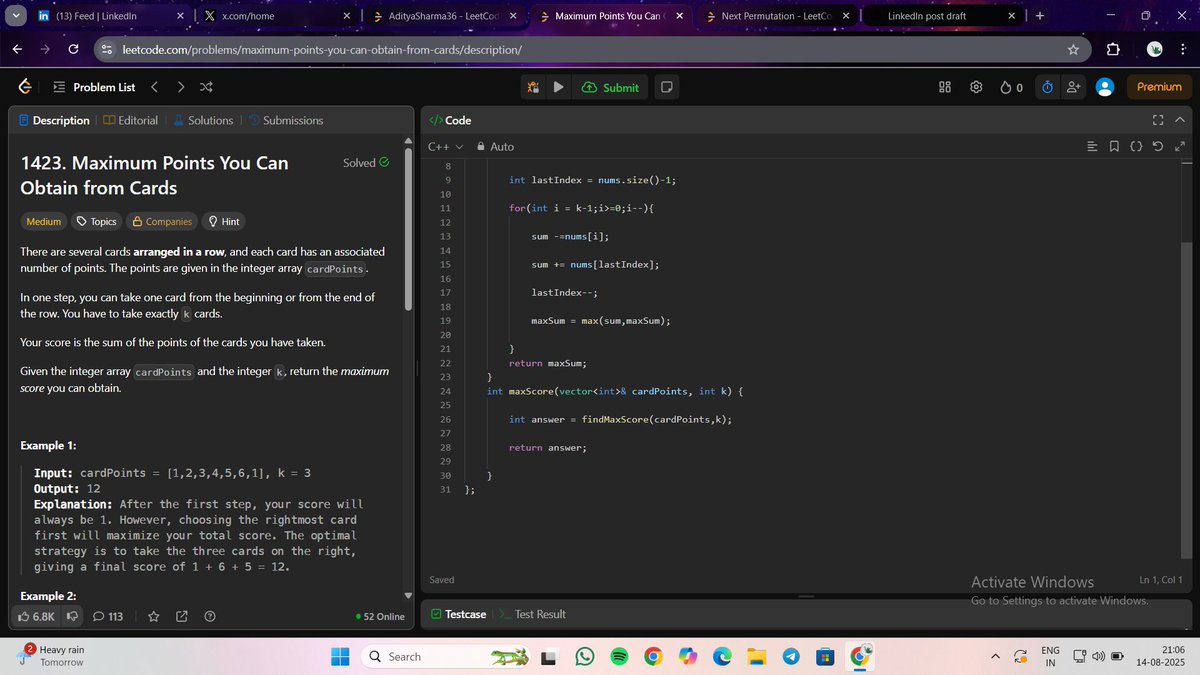This screenshot has height=675, width=1200.
Task: Open Spotify from taskbar
Action: [x=619, y=657]
